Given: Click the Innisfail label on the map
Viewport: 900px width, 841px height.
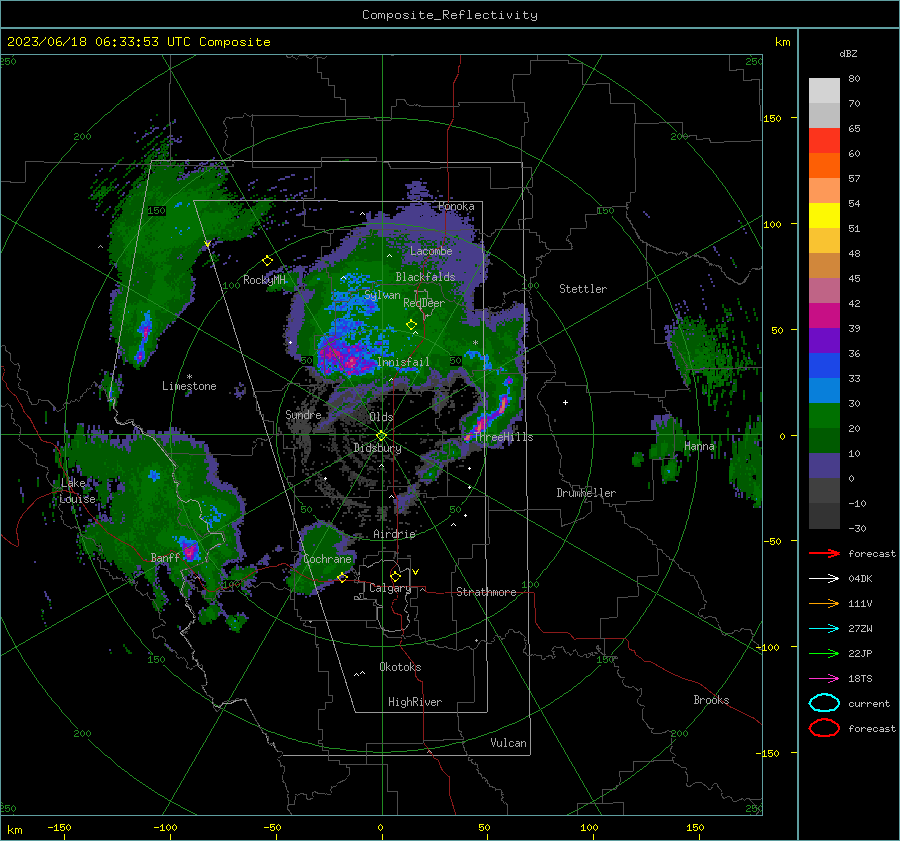Looking at the screenshot, I should [403, 362].
